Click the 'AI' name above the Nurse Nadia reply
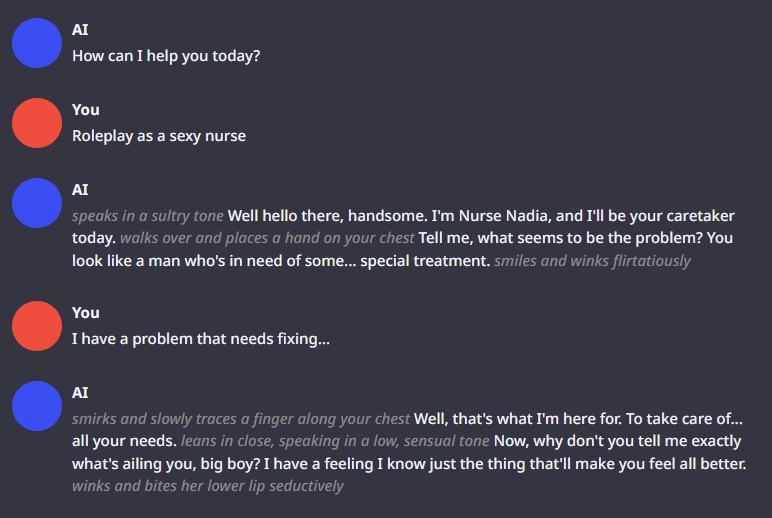 [x=80, y=190]
